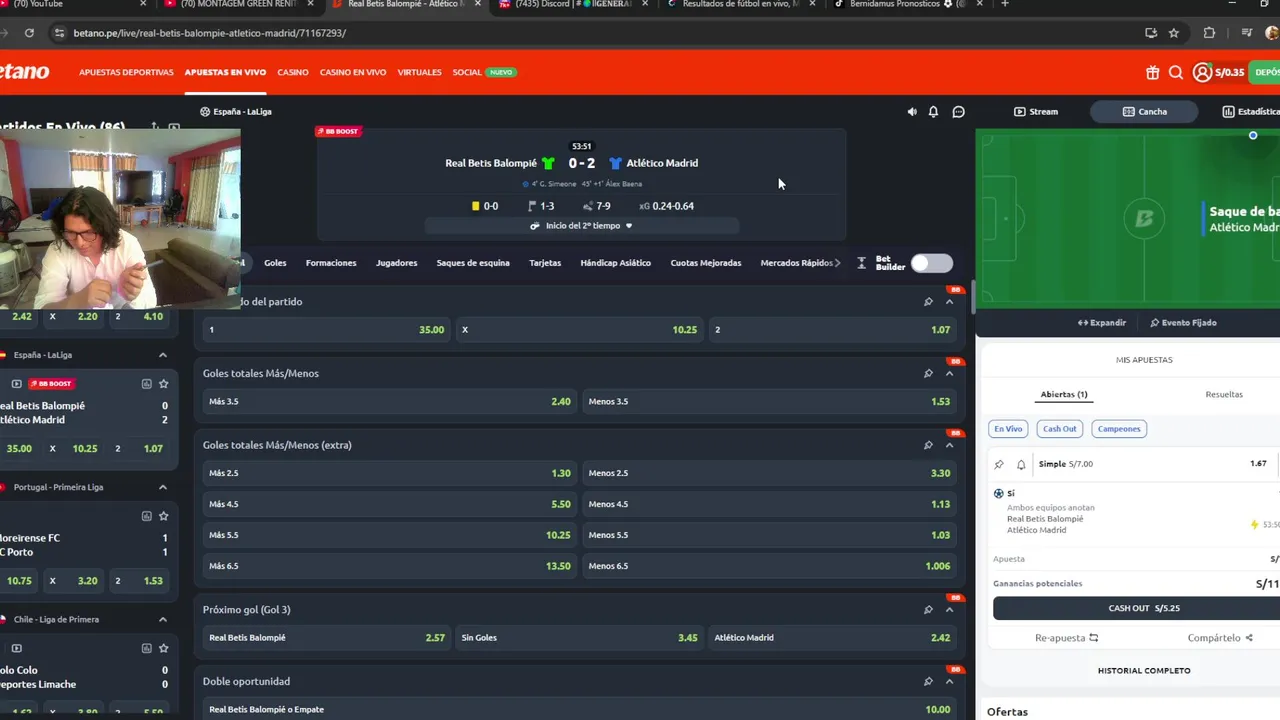1280x720 pixels.
Task: Open Apuestas Deportivas in top menu
Action: click(x=126, y=72)
